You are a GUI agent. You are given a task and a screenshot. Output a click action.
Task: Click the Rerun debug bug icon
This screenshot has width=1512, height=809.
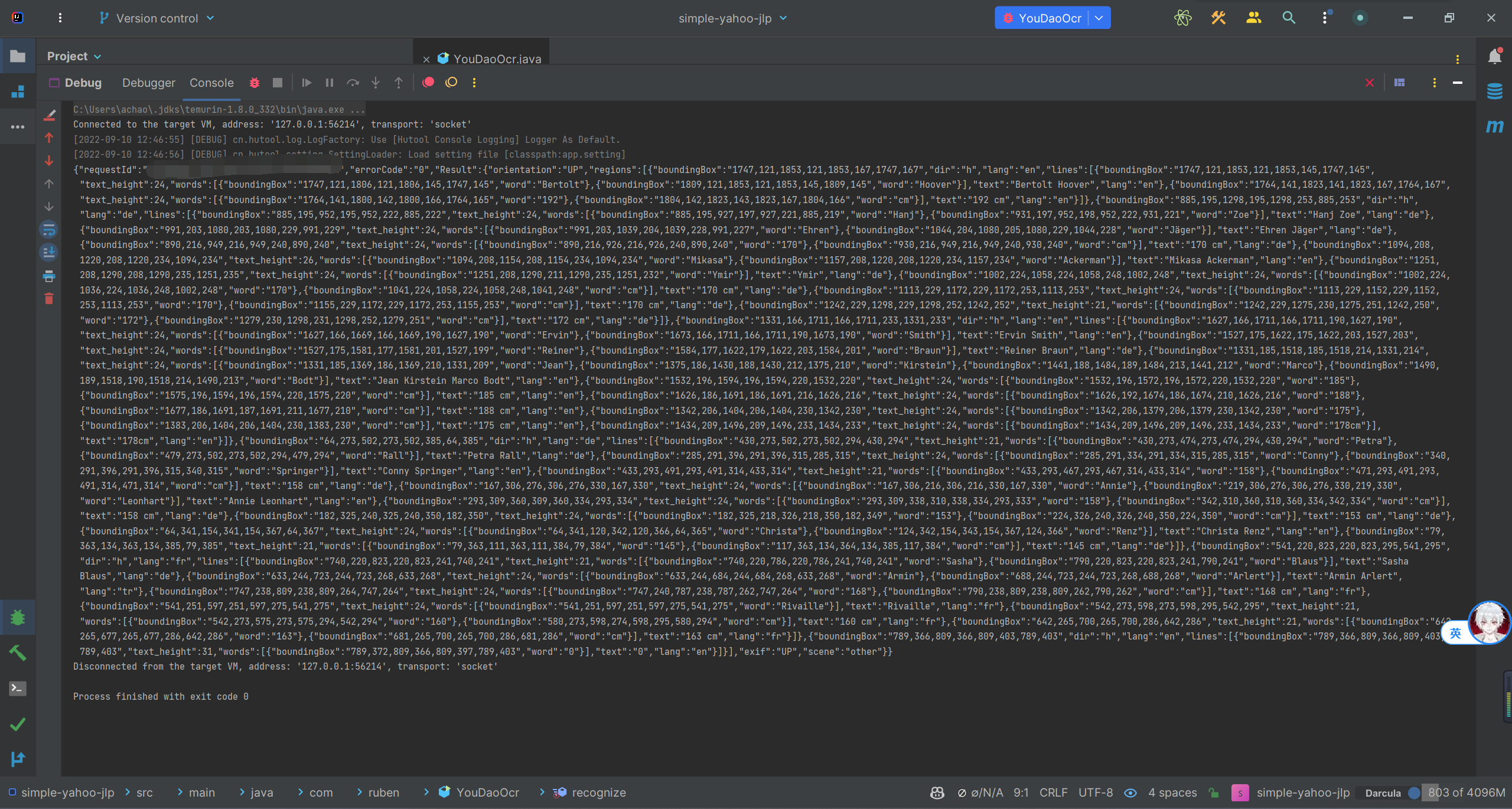[x=255, y=83]
